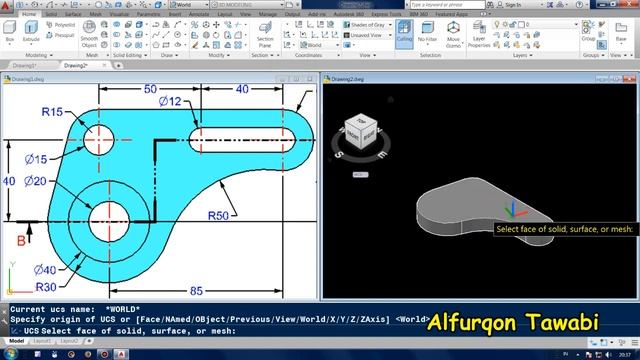The height and width of the screenshot is (360, 640).
Task: Open the Annotate ribbon tab
Action: (x=199, y=14)
